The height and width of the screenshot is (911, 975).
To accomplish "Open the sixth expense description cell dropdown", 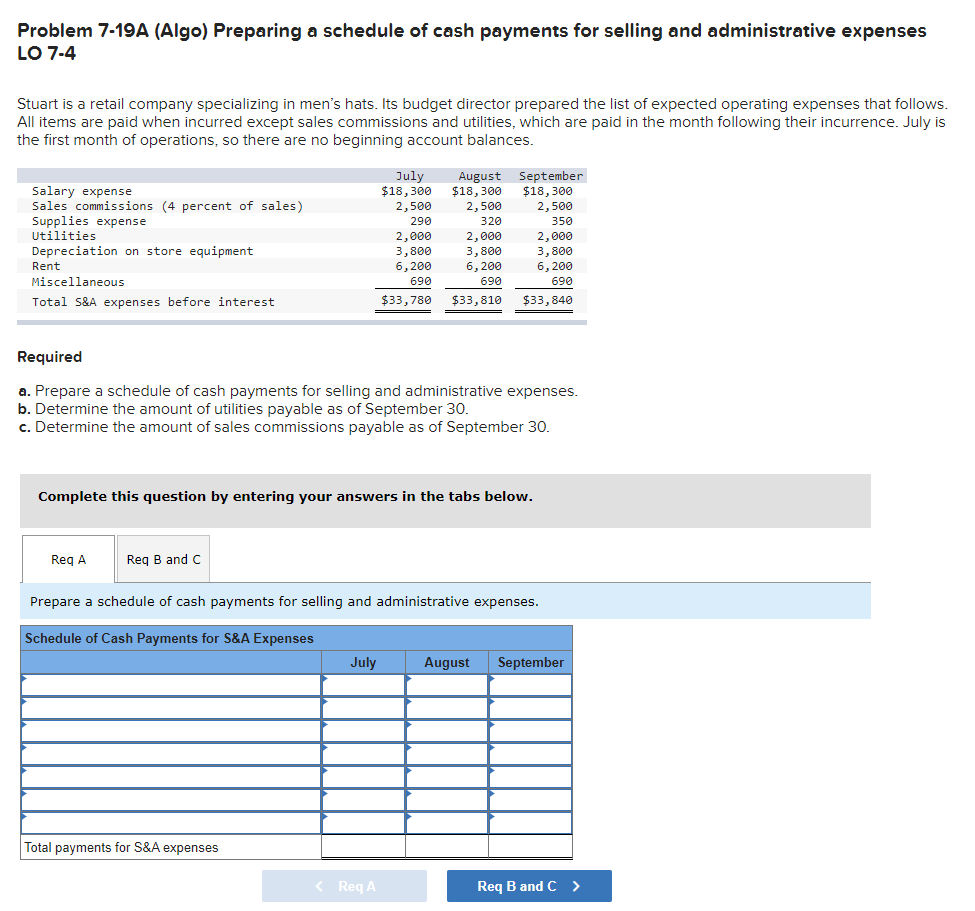I will (170, 799).
